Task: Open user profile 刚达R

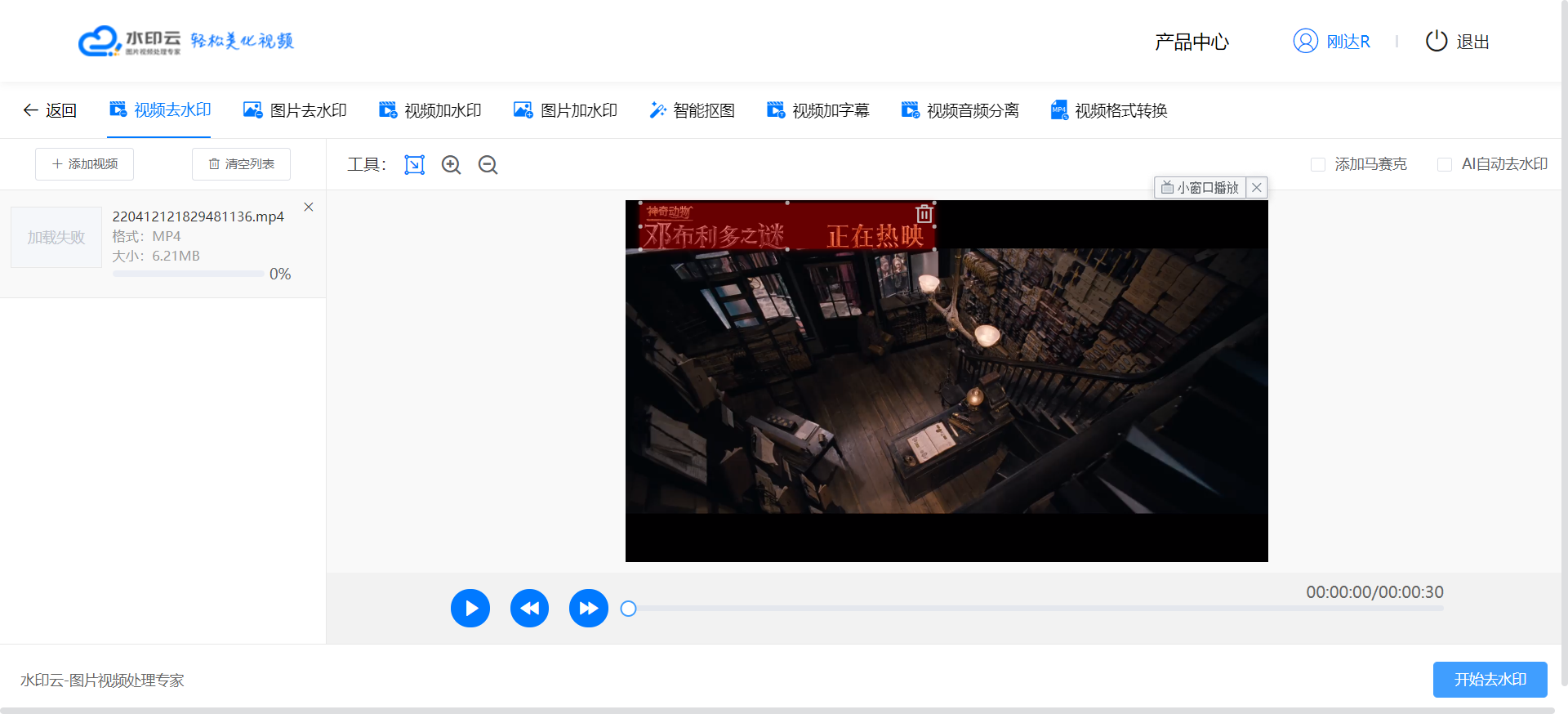Action: point(1348,42)
